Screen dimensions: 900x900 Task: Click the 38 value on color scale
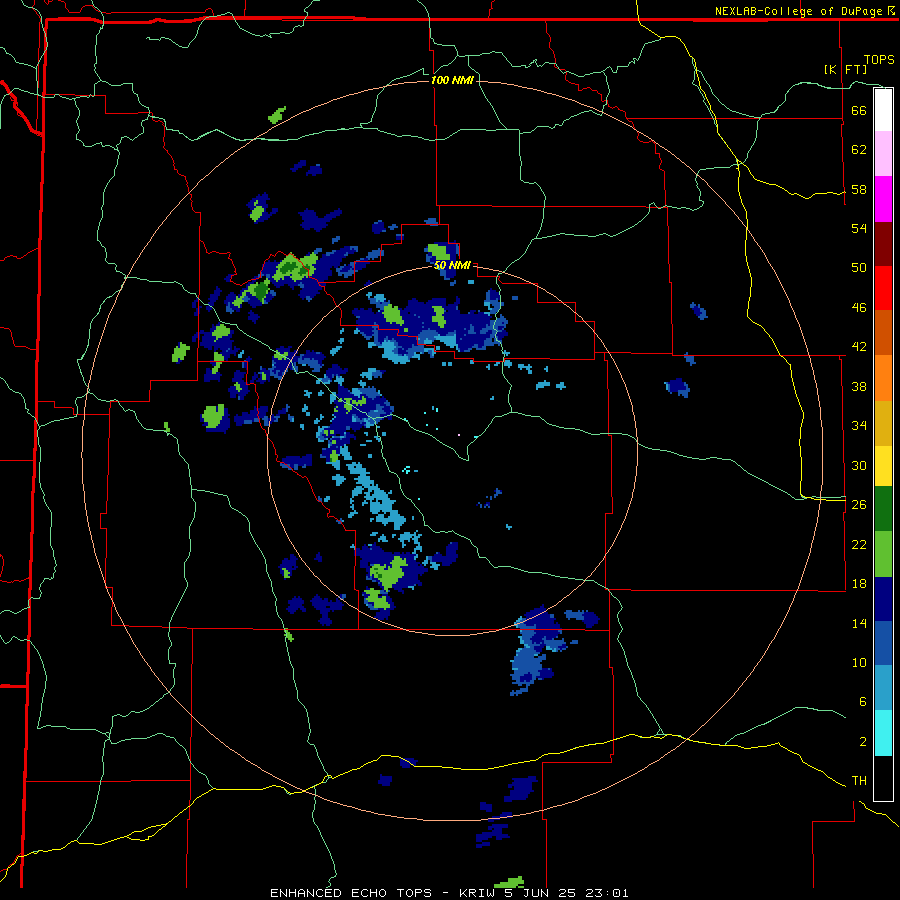pyautogui.click(x=859, y=386)
